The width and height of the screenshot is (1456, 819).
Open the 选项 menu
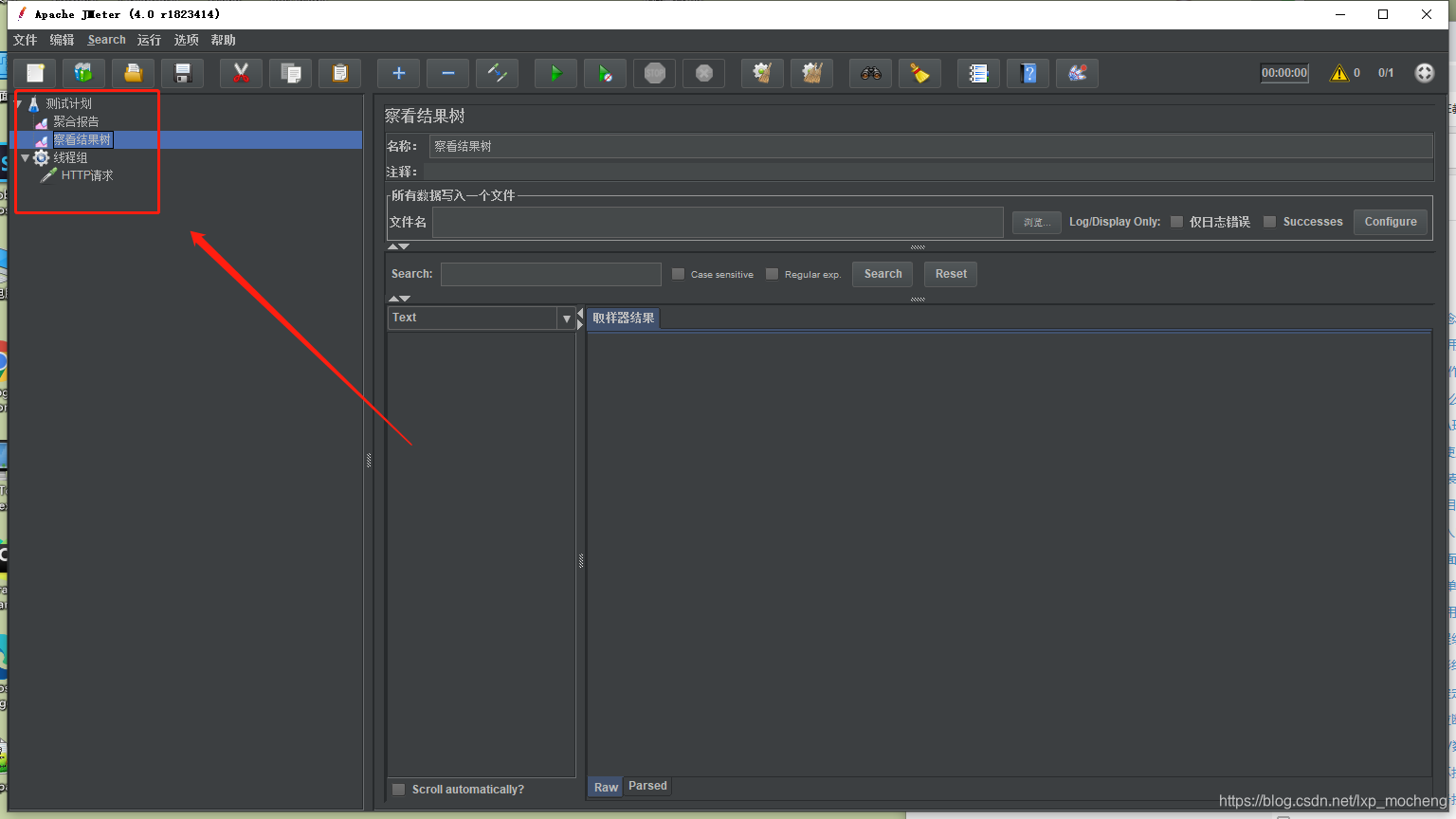[x=187, y=40]
